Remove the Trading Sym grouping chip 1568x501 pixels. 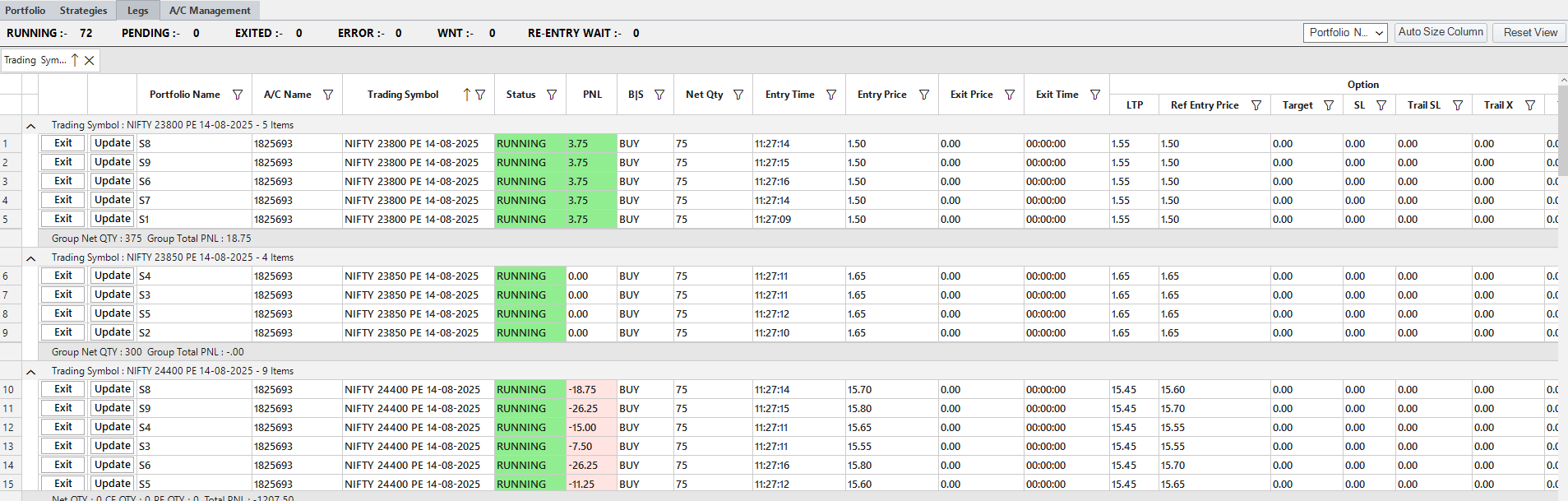90,60
